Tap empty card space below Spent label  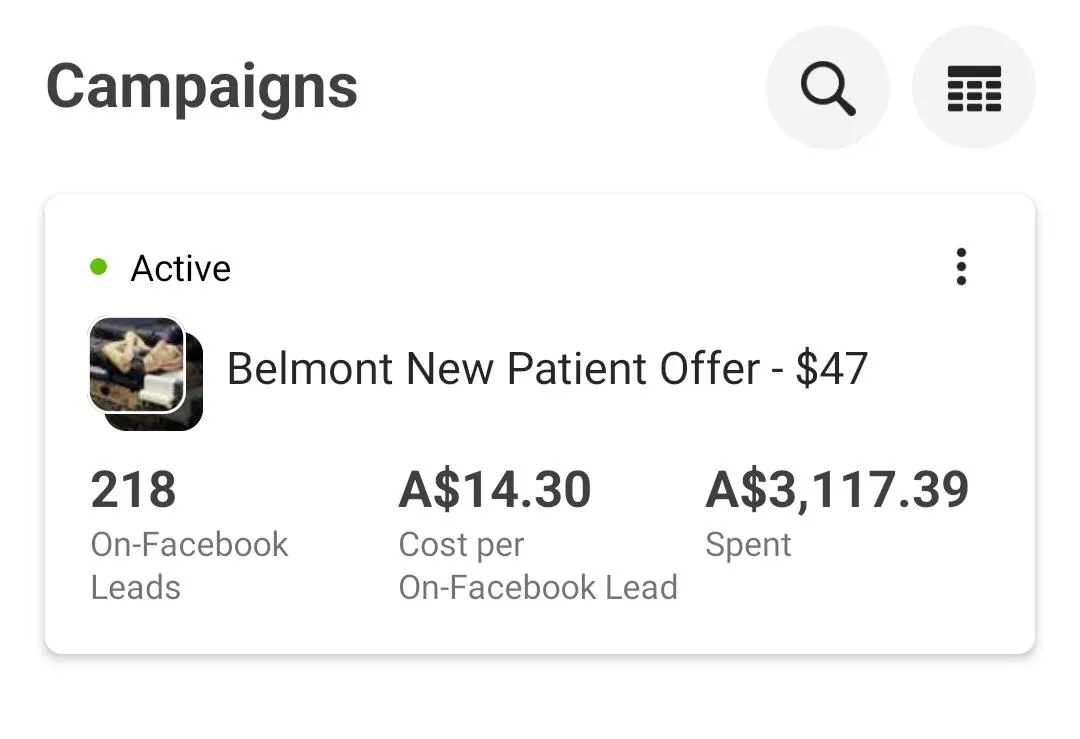point(850,610)
